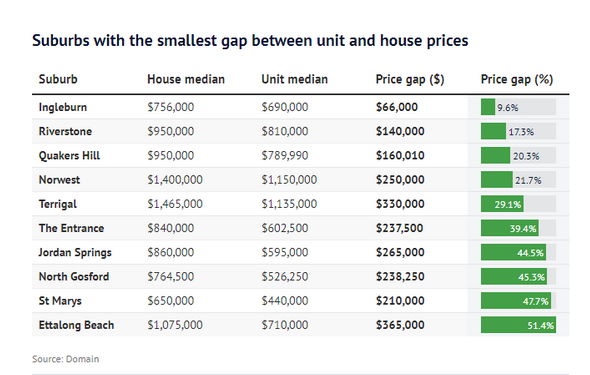Click the chart title about smallest gap

click(250, 41)
